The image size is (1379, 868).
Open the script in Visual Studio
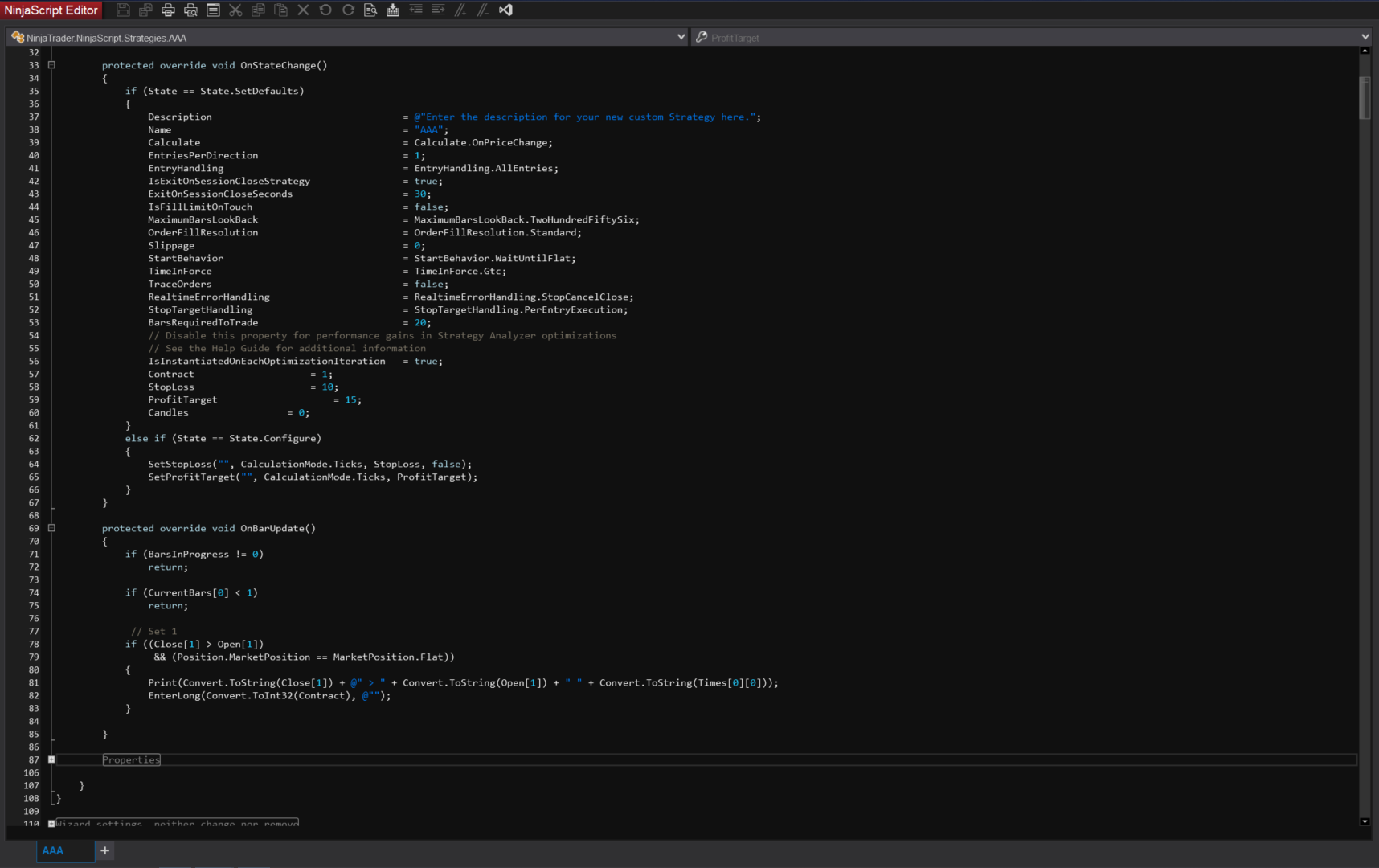(x=505, y=10)
